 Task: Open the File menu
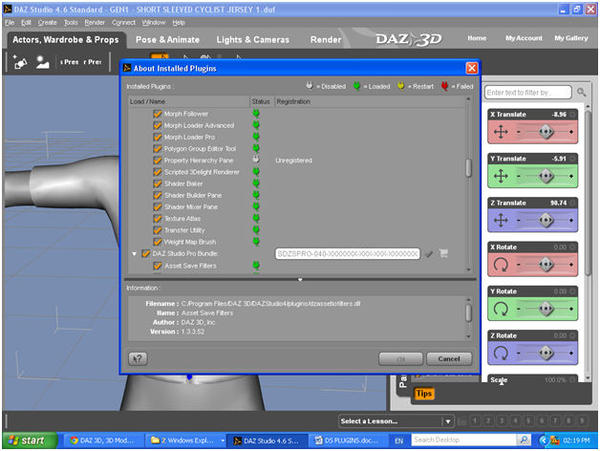point(9,23)
